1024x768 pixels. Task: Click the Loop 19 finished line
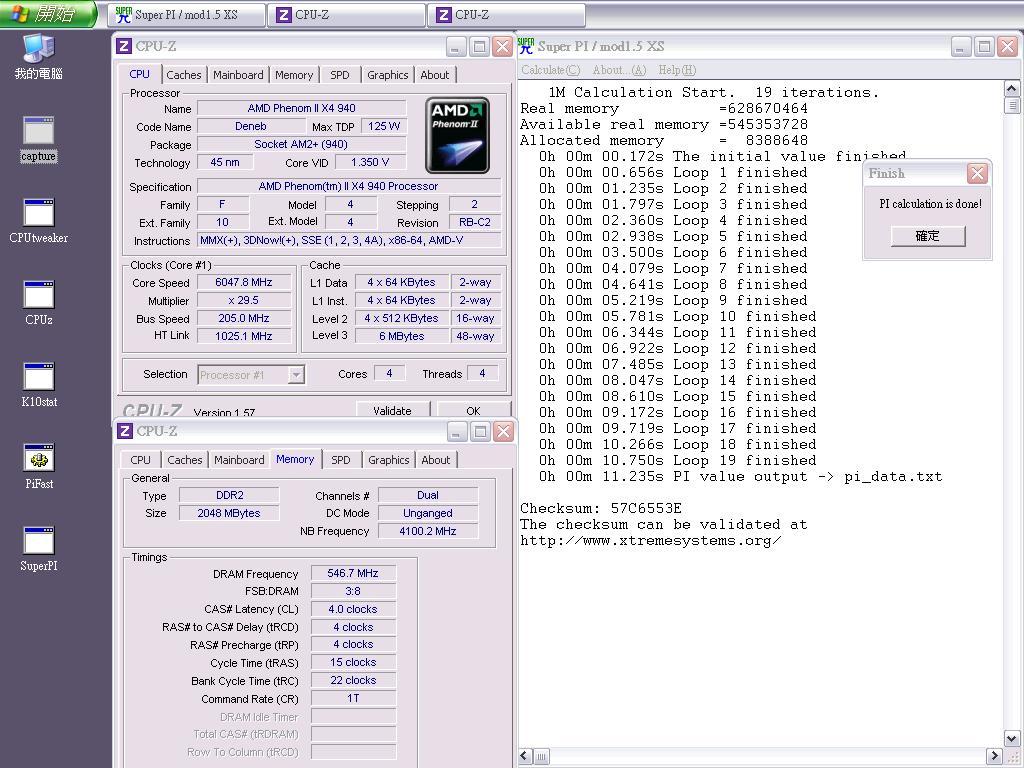point(677,460)
